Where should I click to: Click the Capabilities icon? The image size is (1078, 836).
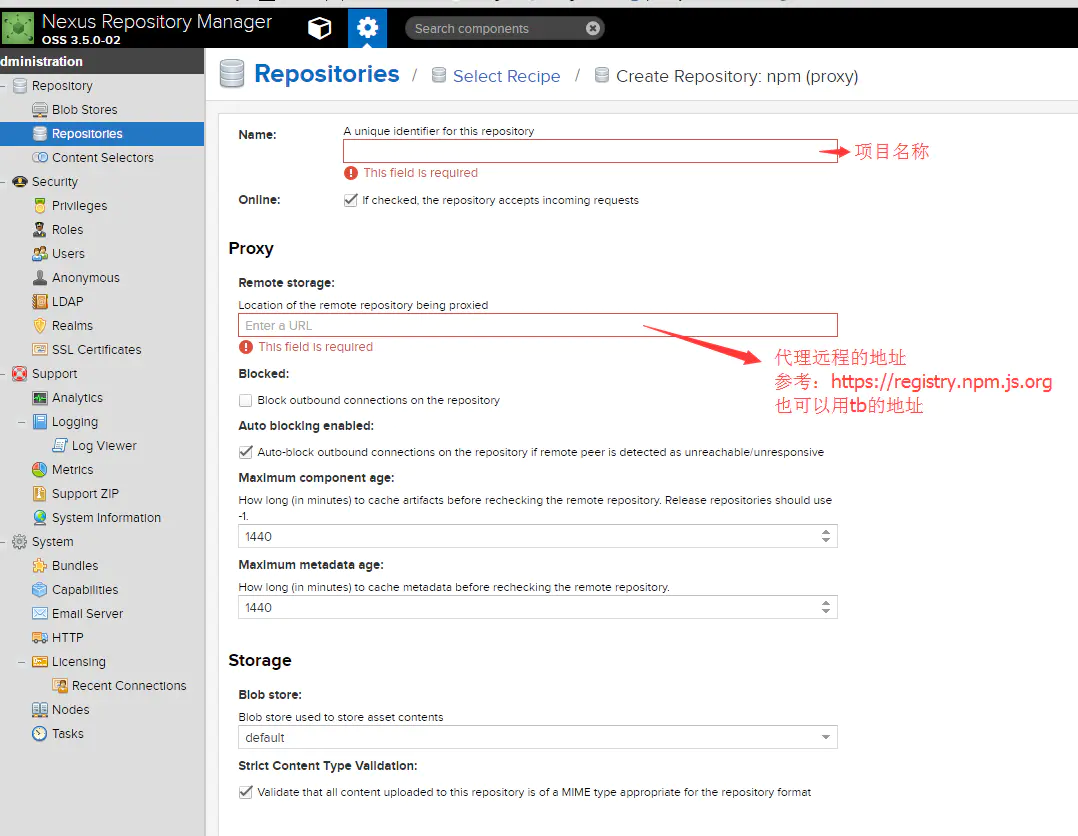tap(40, 590)
